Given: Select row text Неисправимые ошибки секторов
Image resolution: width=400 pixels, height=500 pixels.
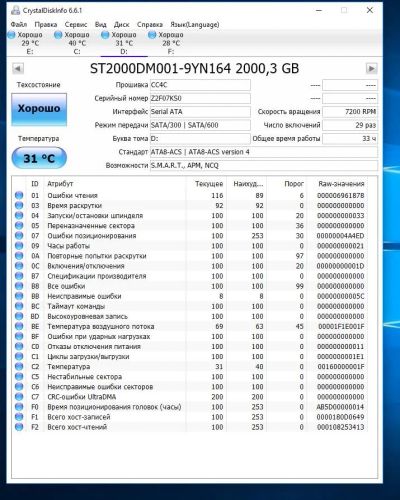Looking at the screenshot, I should 100,387.
